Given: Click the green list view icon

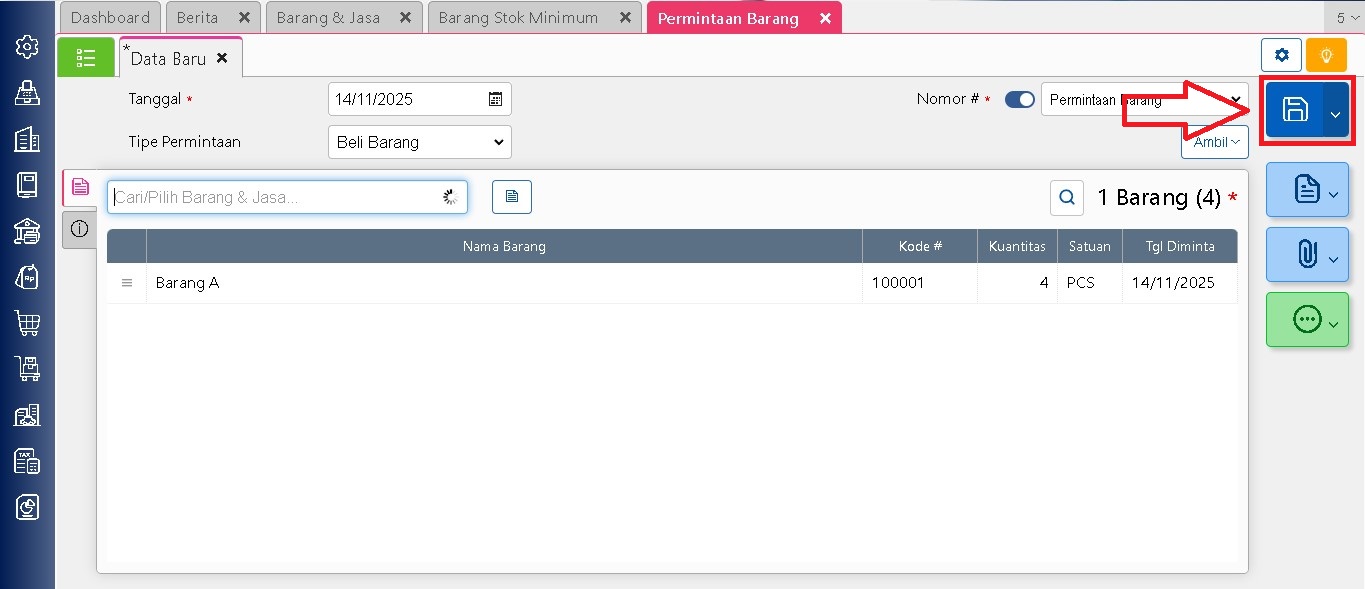Looking at the screenshot, I should tap(86, 58).
